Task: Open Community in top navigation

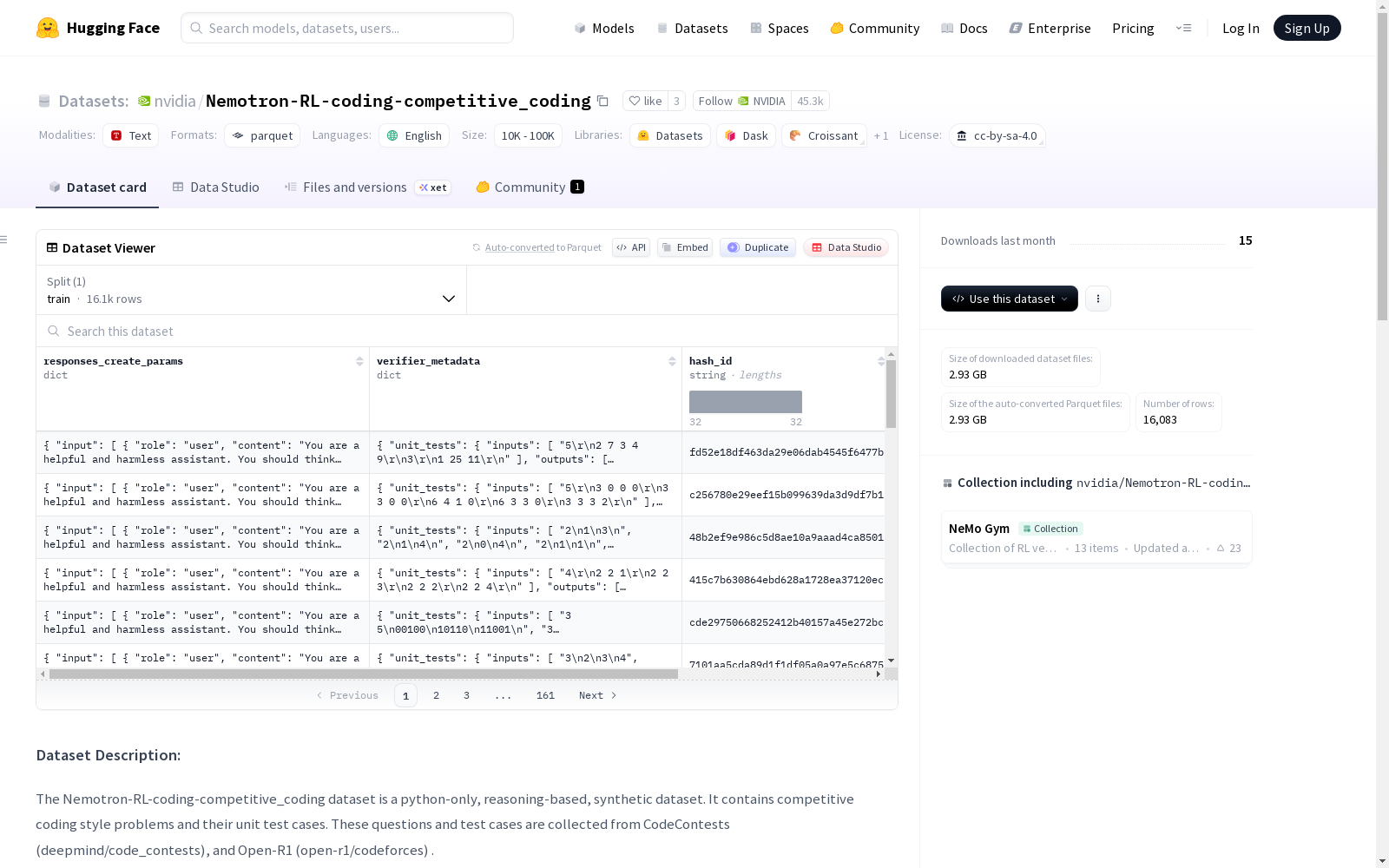Action: (875, 28)
